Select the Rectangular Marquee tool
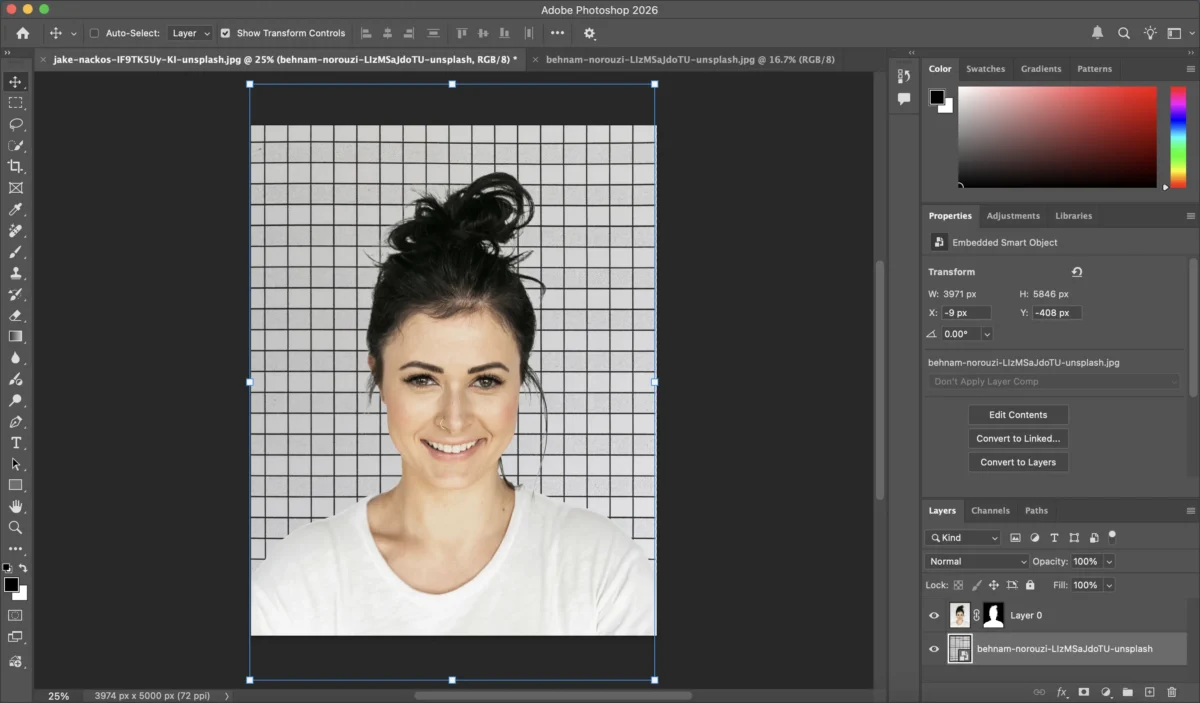 pos(15,103)
